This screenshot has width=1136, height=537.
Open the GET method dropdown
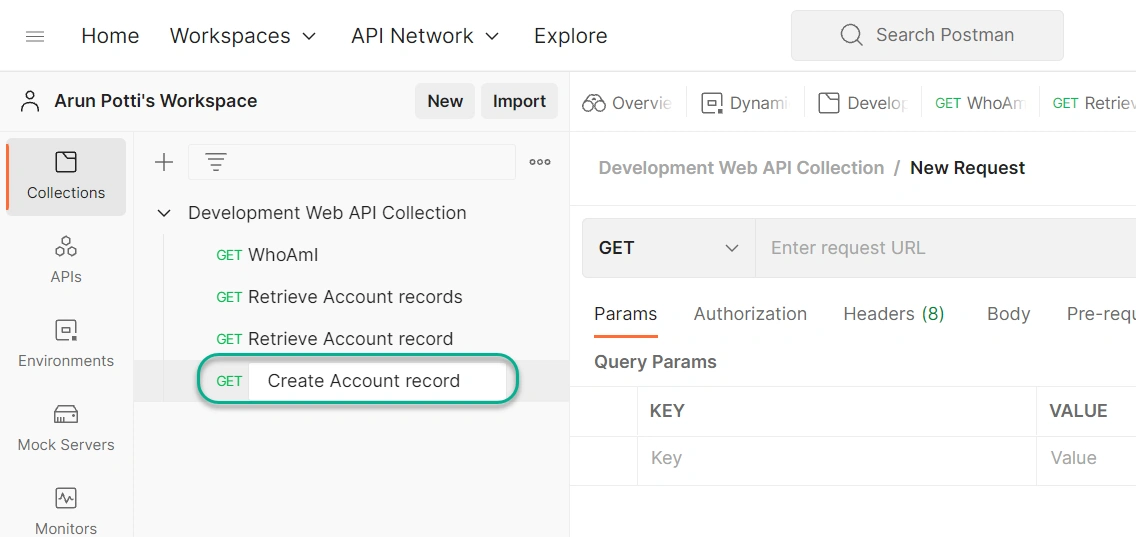[x=669, y=248]
